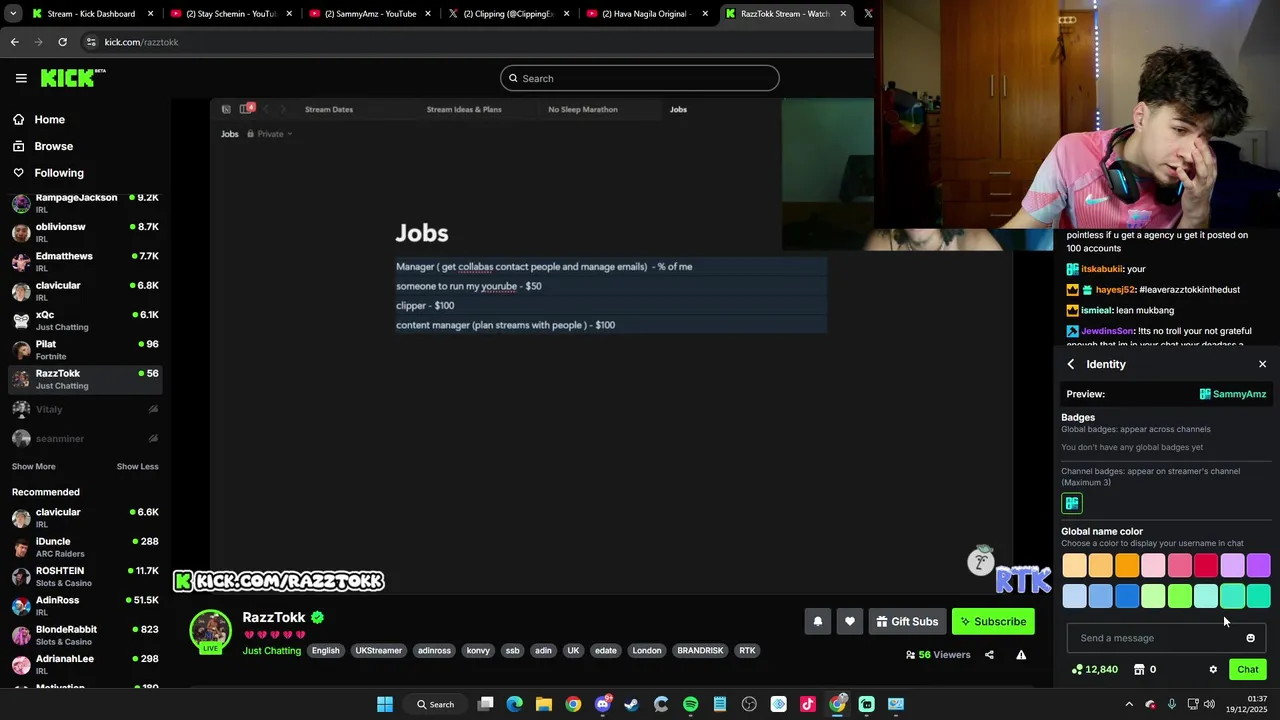Screen dimensions: 1280x720
Task: Open the chat shop icon
Action: click(1139, 670)
